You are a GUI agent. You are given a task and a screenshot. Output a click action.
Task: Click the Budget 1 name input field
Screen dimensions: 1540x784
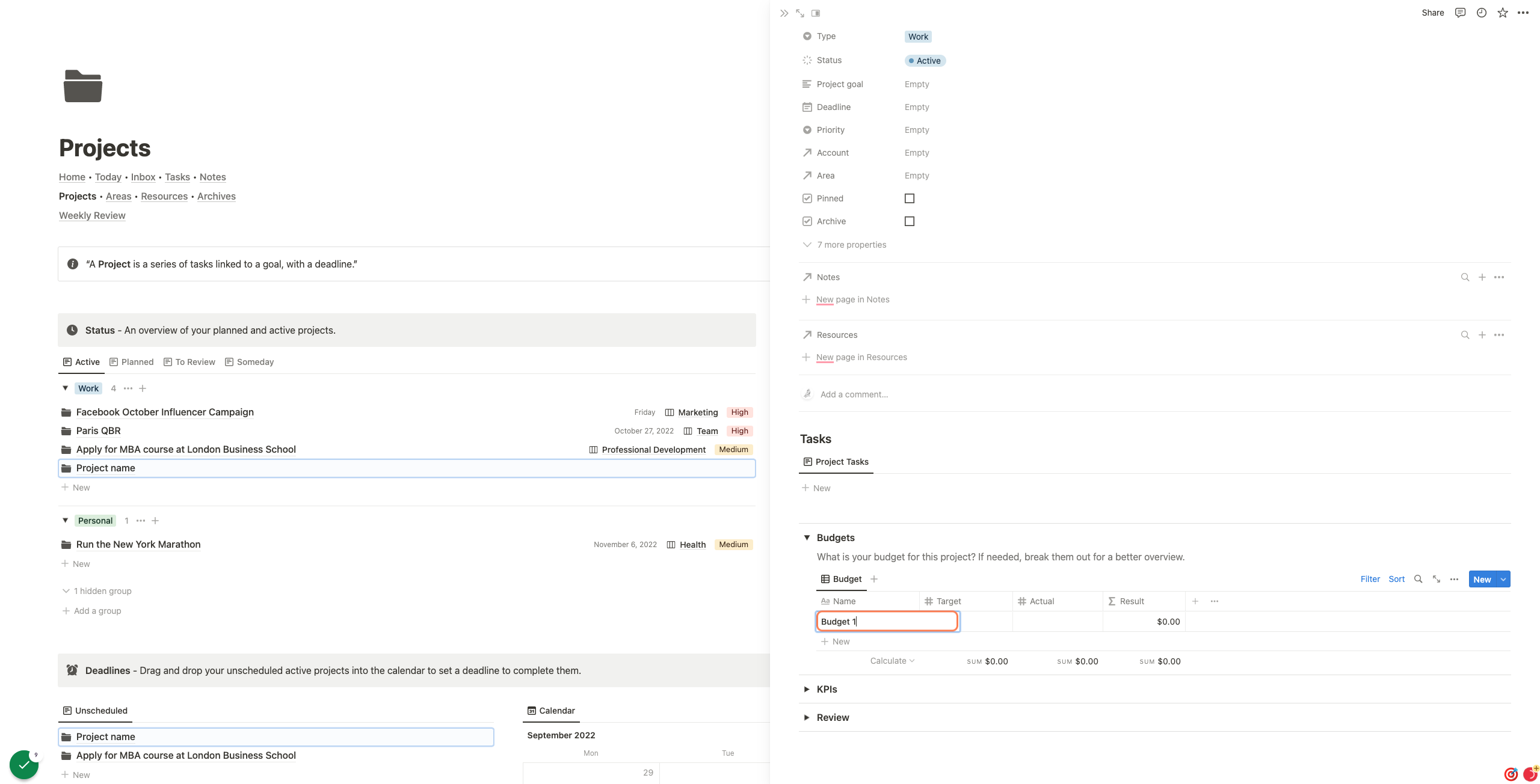[x=887, y=621]
